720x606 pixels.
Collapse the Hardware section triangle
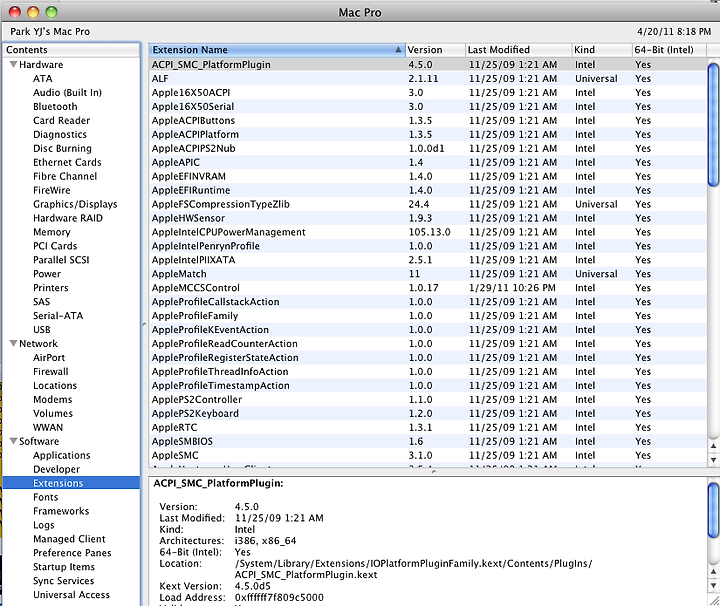pos(13,64)
